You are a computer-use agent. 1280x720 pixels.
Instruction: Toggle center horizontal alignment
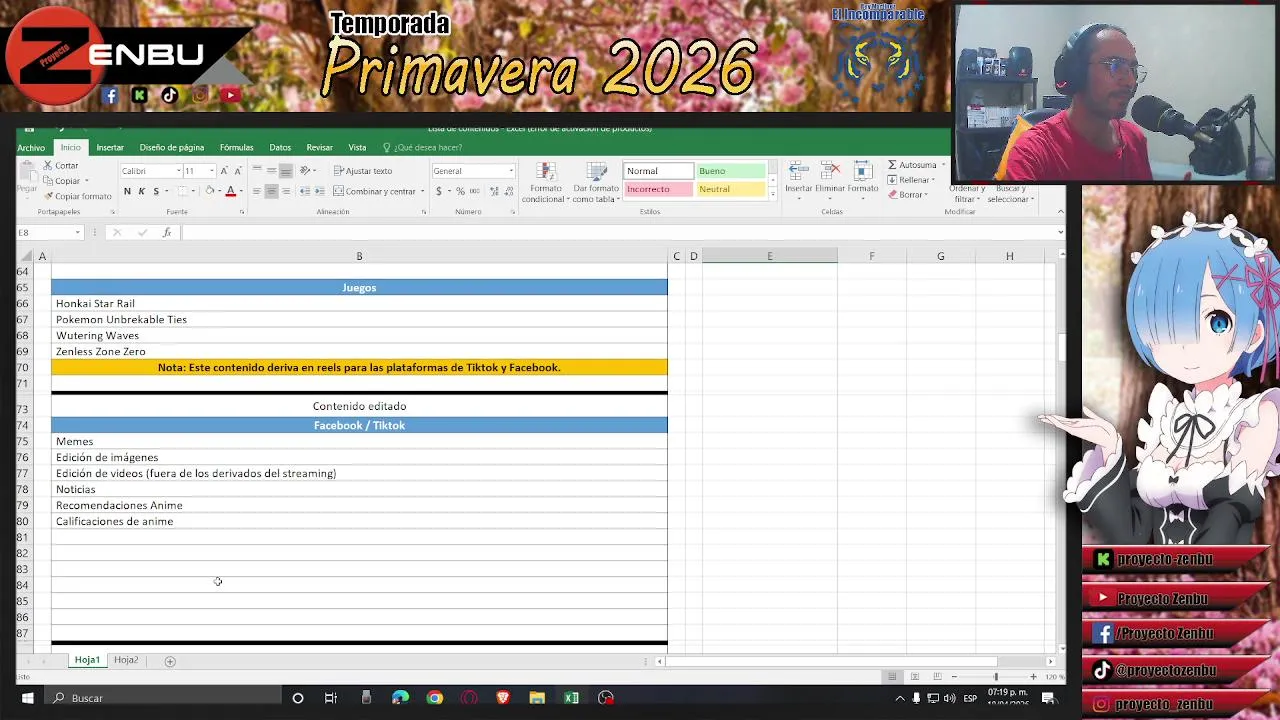271,191
